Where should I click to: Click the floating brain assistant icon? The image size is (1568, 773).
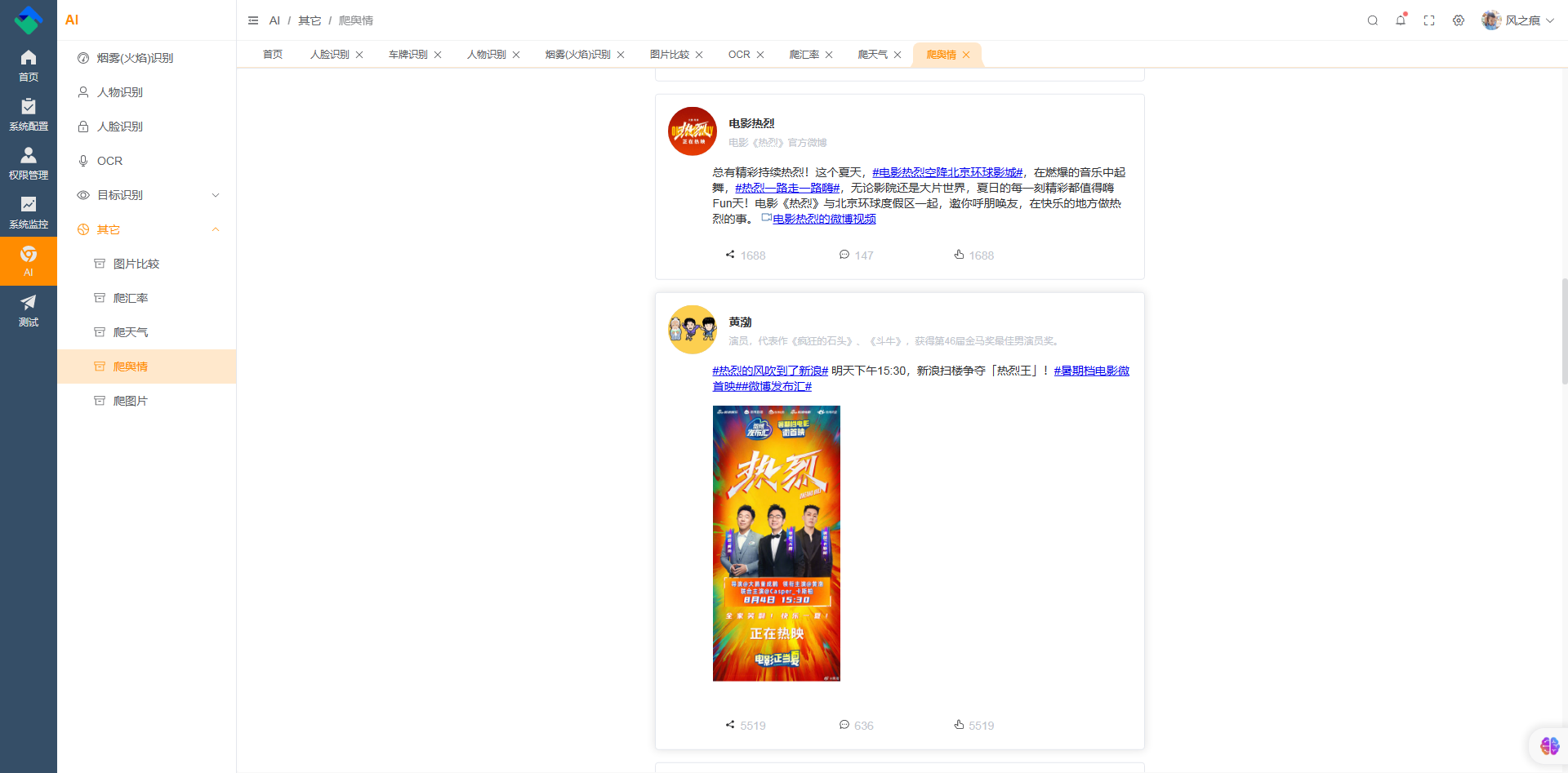(x=1549, y=745)
